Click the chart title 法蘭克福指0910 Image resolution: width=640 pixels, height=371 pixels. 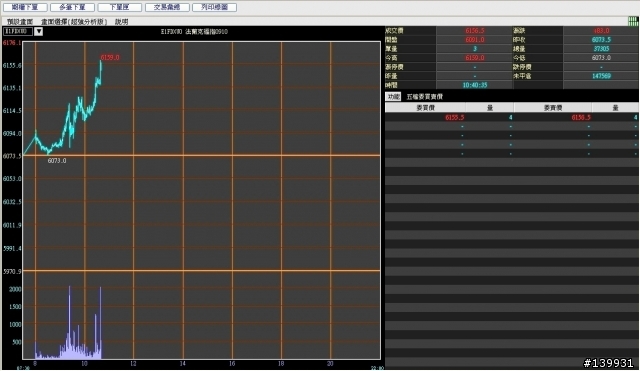206,31
